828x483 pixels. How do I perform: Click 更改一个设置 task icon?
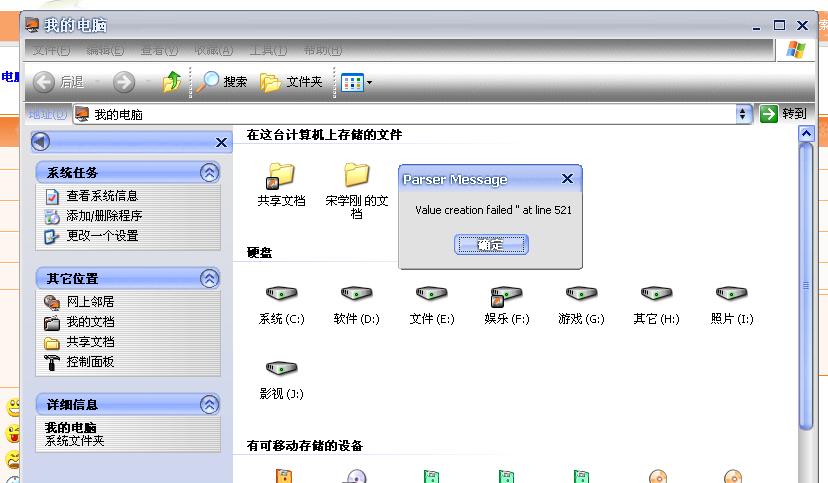click(52, 236)
